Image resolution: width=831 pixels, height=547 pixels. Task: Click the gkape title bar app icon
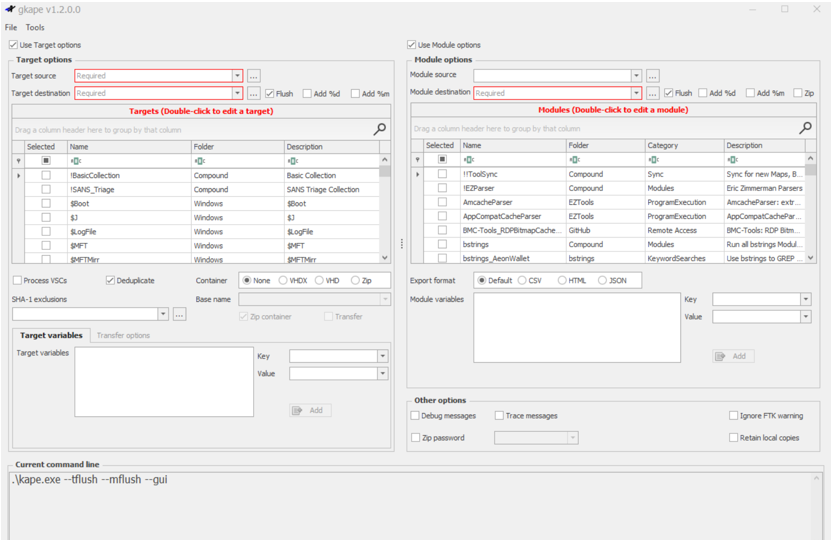click(11, 9)
